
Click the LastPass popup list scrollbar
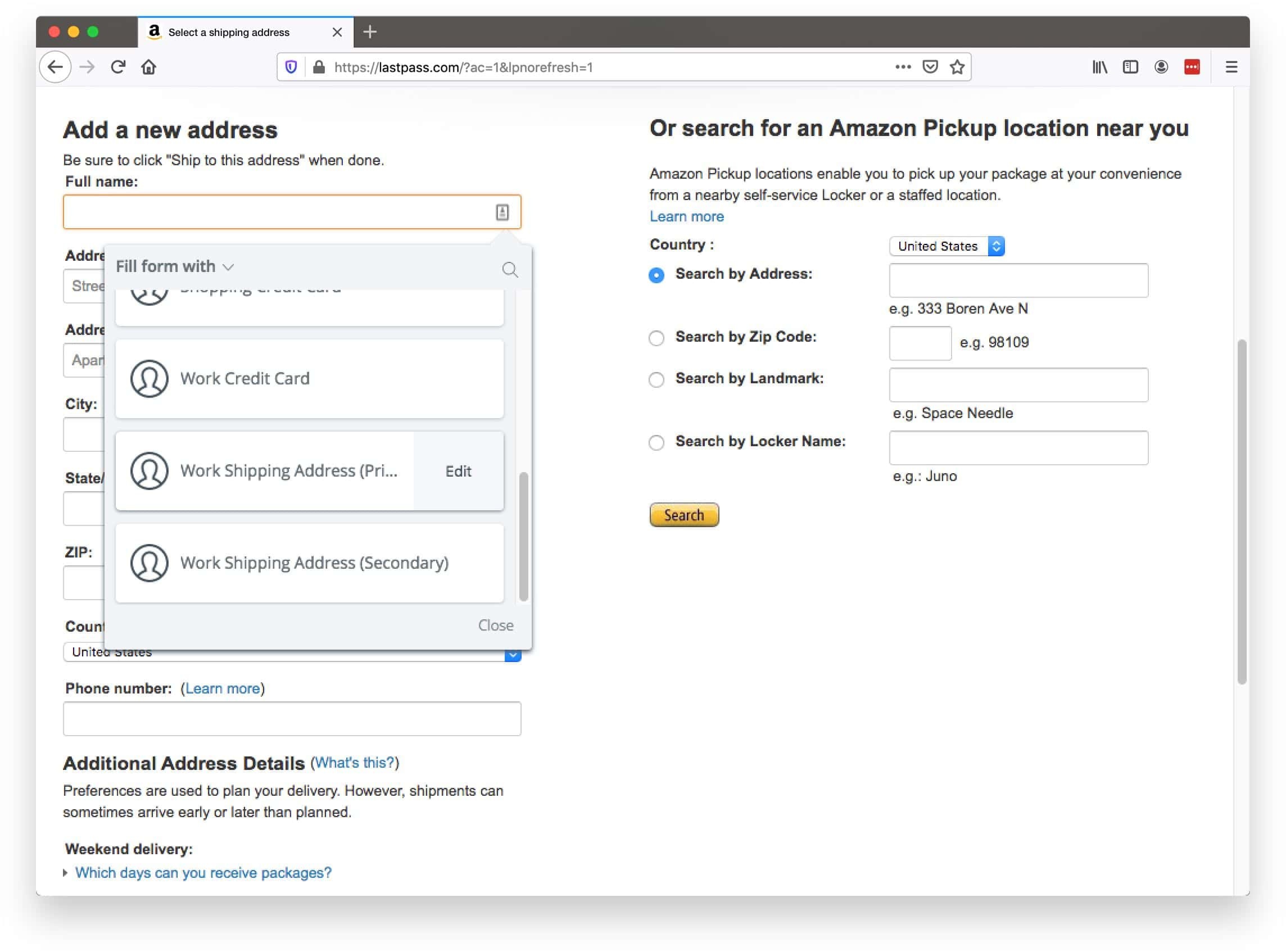pos(523,536)
